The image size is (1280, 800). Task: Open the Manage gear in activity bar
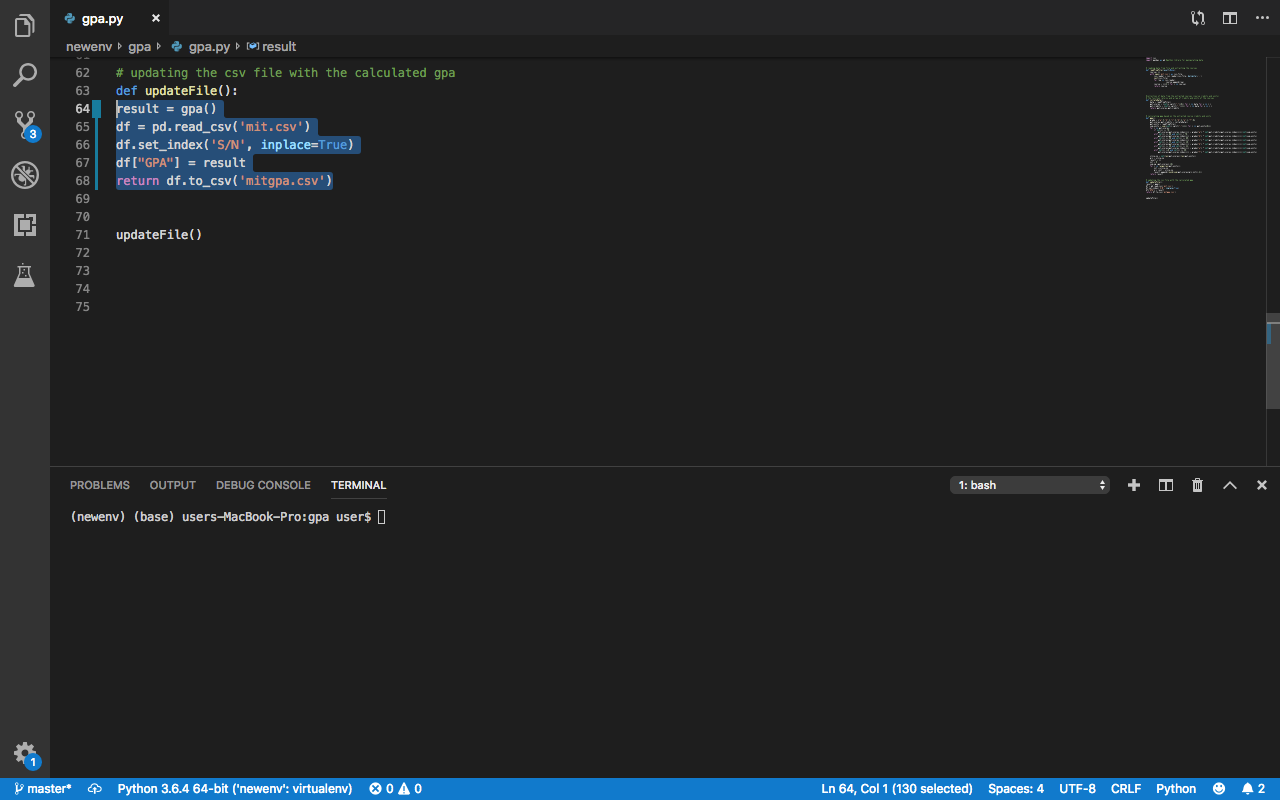[x=25, y=755]
